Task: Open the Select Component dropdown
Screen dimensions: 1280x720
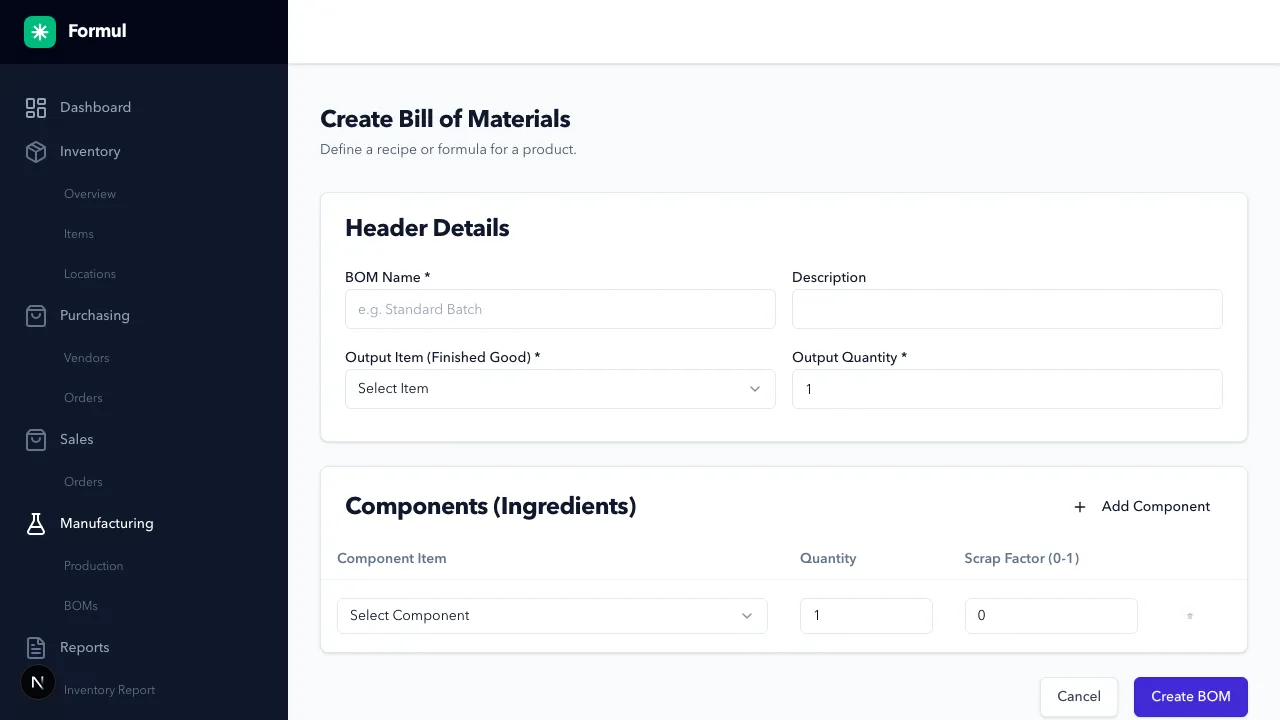Action: coord(552,616)
